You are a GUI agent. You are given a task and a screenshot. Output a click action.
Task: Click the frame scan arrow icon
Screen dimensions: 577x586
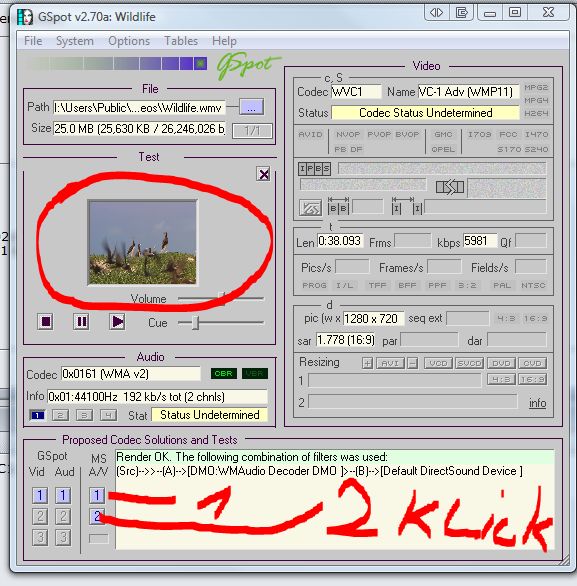click(x=450, y=187)
